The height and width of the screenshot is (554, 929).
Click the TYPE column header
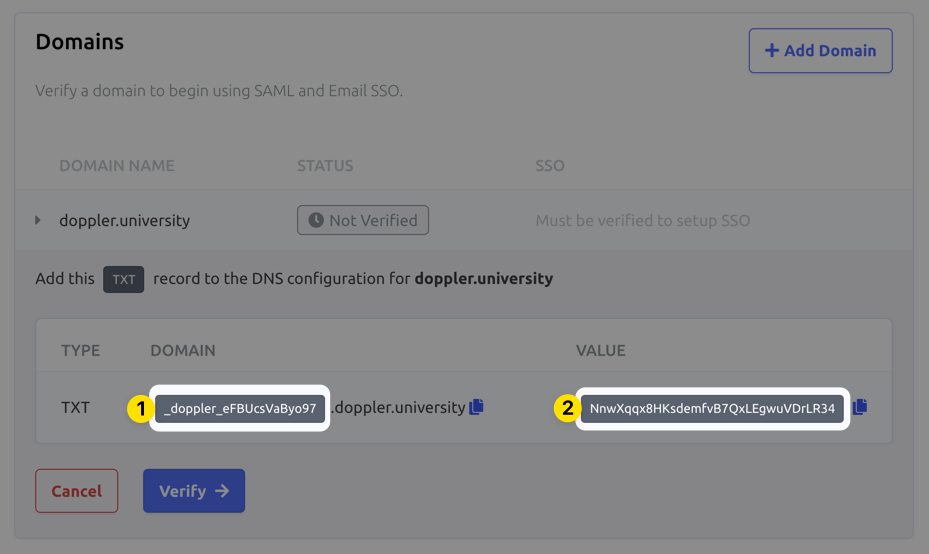tap(81, 350)
